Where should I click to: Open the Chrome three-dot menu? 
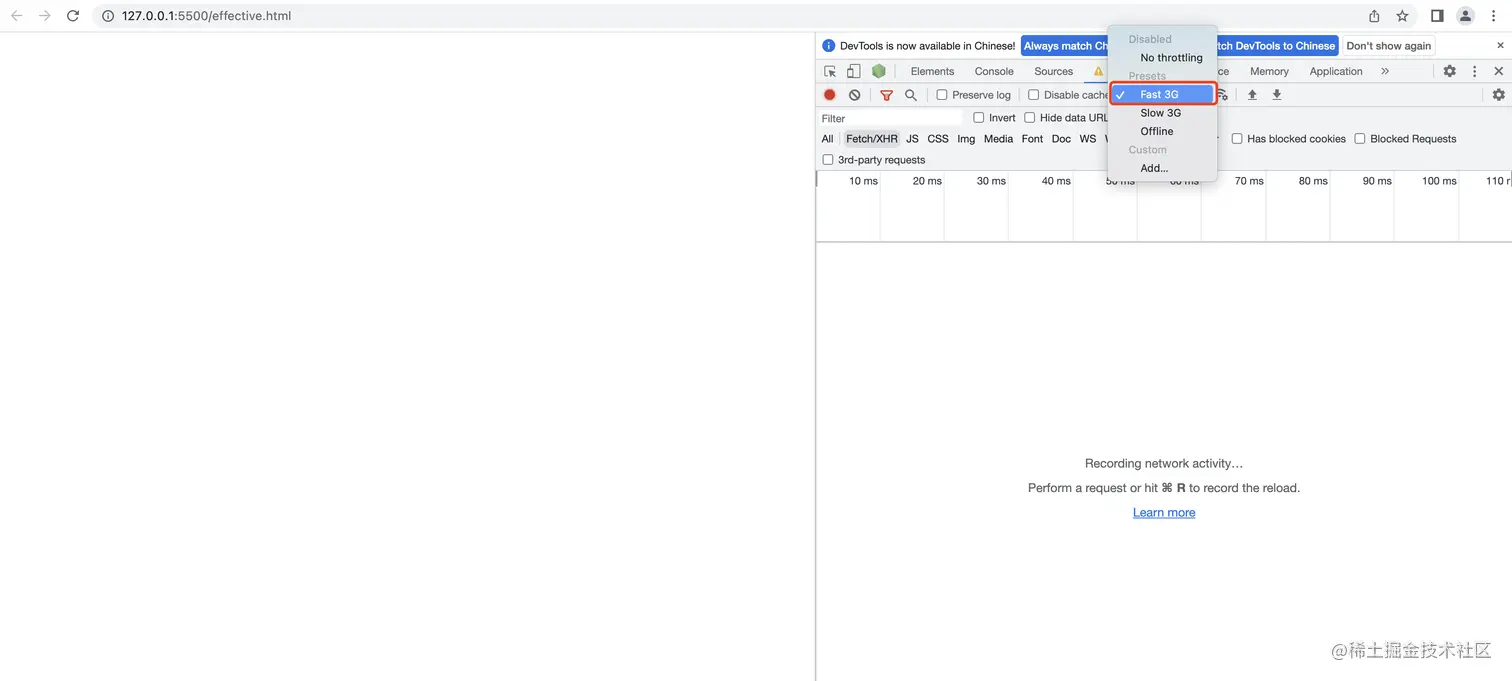[x=1494, y=16]
